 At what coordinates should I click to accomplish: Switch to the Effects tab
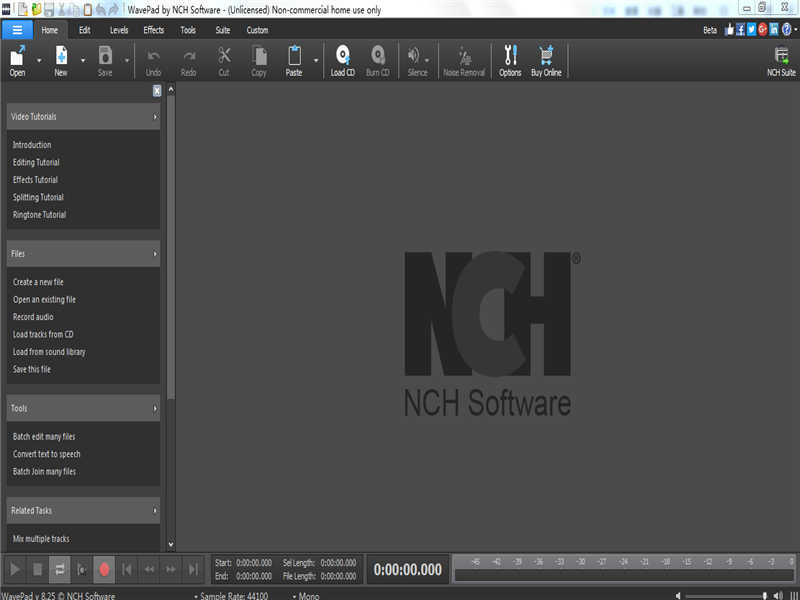(154, 30)
